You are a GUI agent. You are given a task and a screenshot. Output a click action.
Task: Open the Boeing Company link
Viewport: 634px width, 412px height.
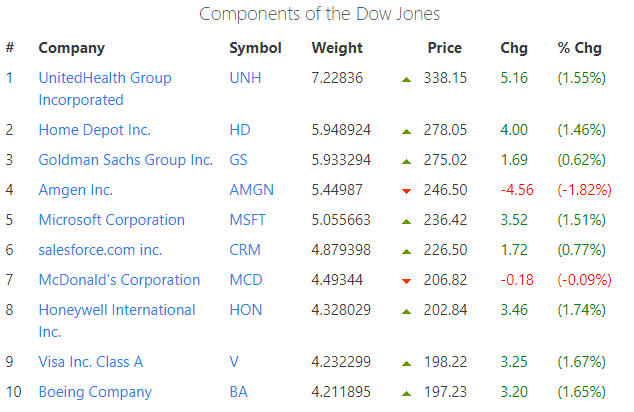(x=95, y=392)
